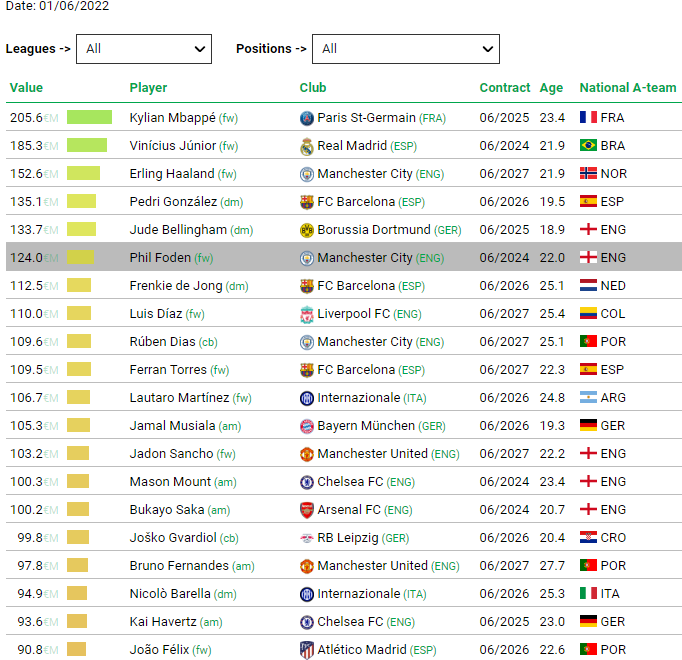Click the Italy flag icon
The image size is (682, 660).
588,593
